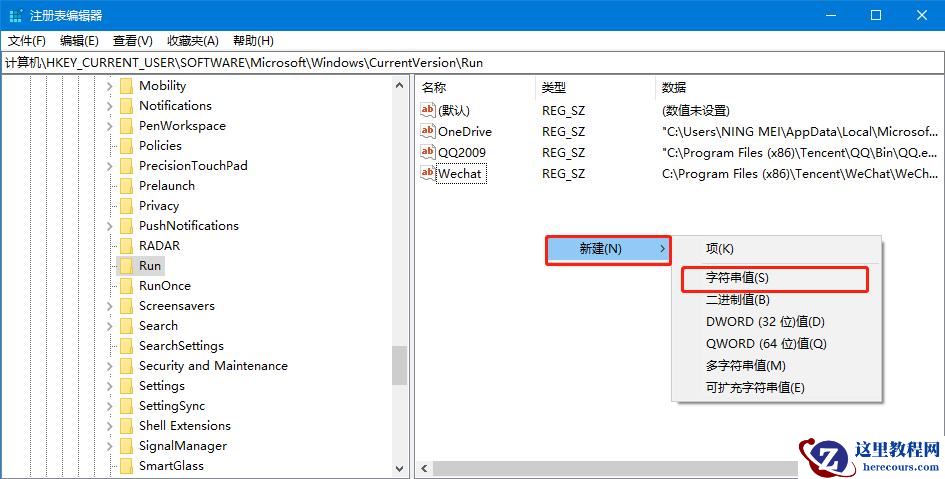Select the OneDrive value name
Image resolution: width=945 pixels, height=479 pixels.
[x=465, y=131]
